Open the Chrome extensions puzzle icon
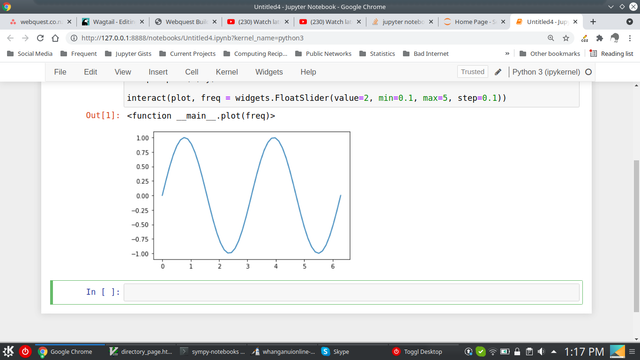This screenshot has width=640, height=360. tap(600, 38)
